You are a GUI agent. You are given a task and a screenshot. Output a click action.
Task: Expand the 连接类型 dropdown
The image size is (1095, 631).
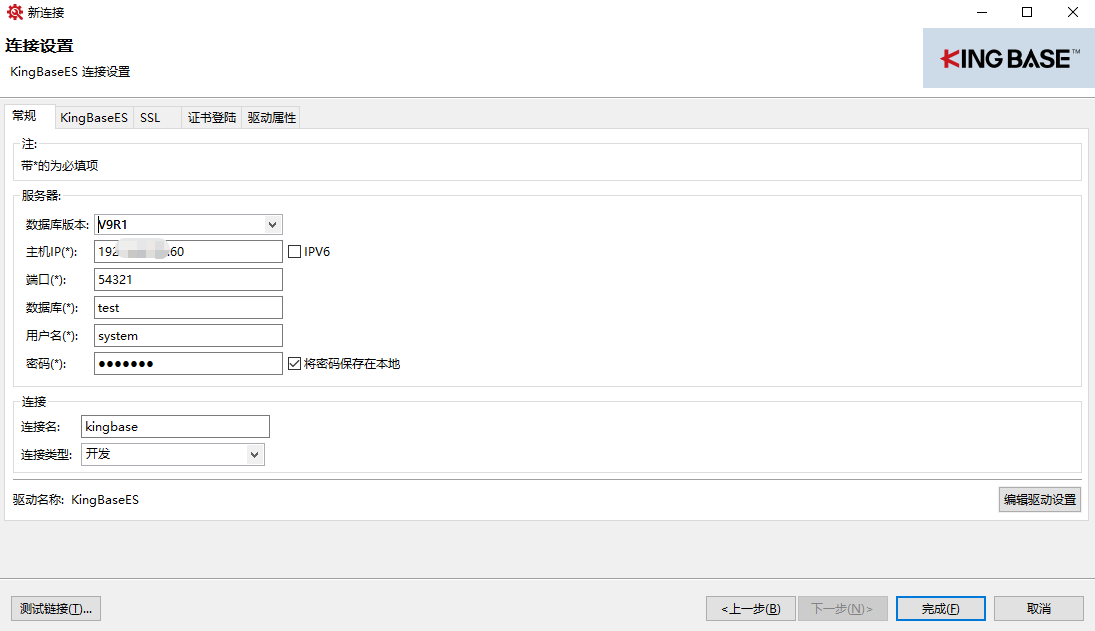(254, 455)
